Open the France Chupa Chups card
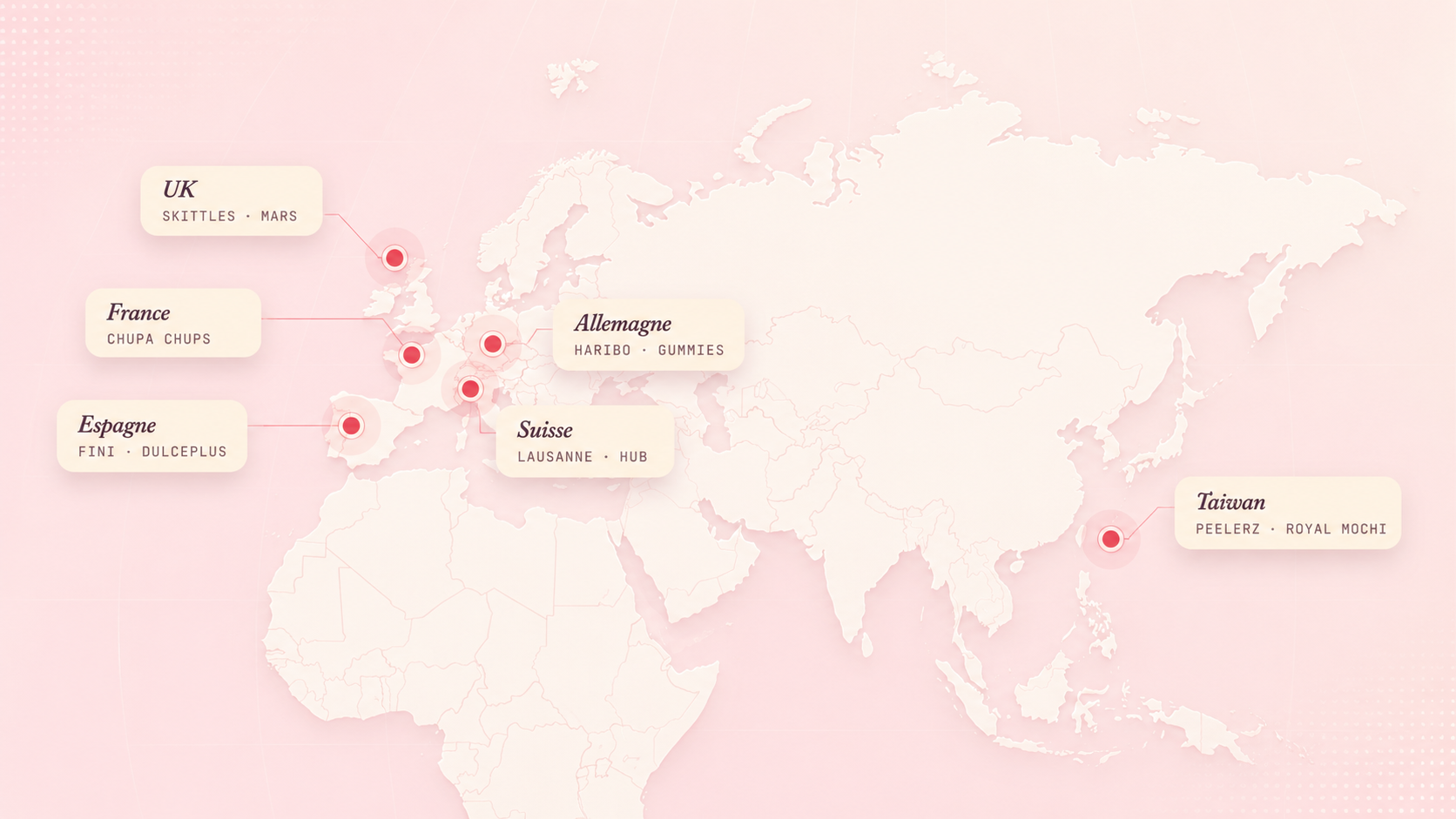The image size is (1456, 819). tap(173, 323)
